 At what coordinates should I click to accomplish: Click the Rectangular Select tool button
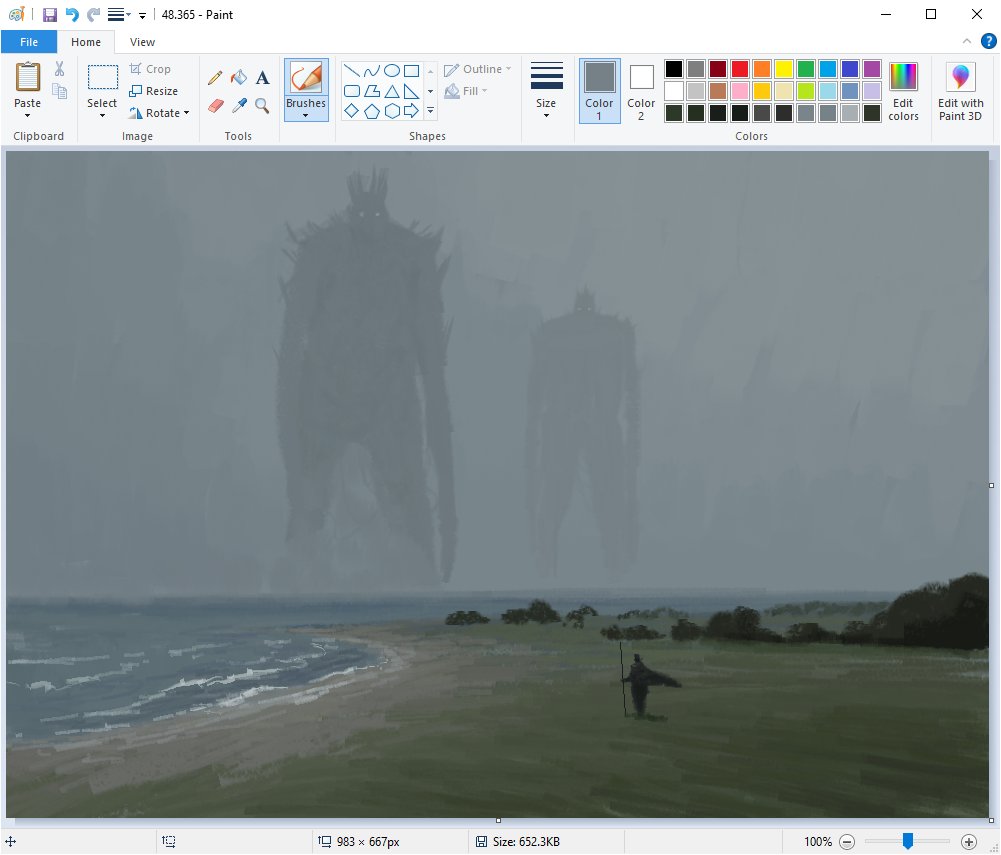point(102,77)
